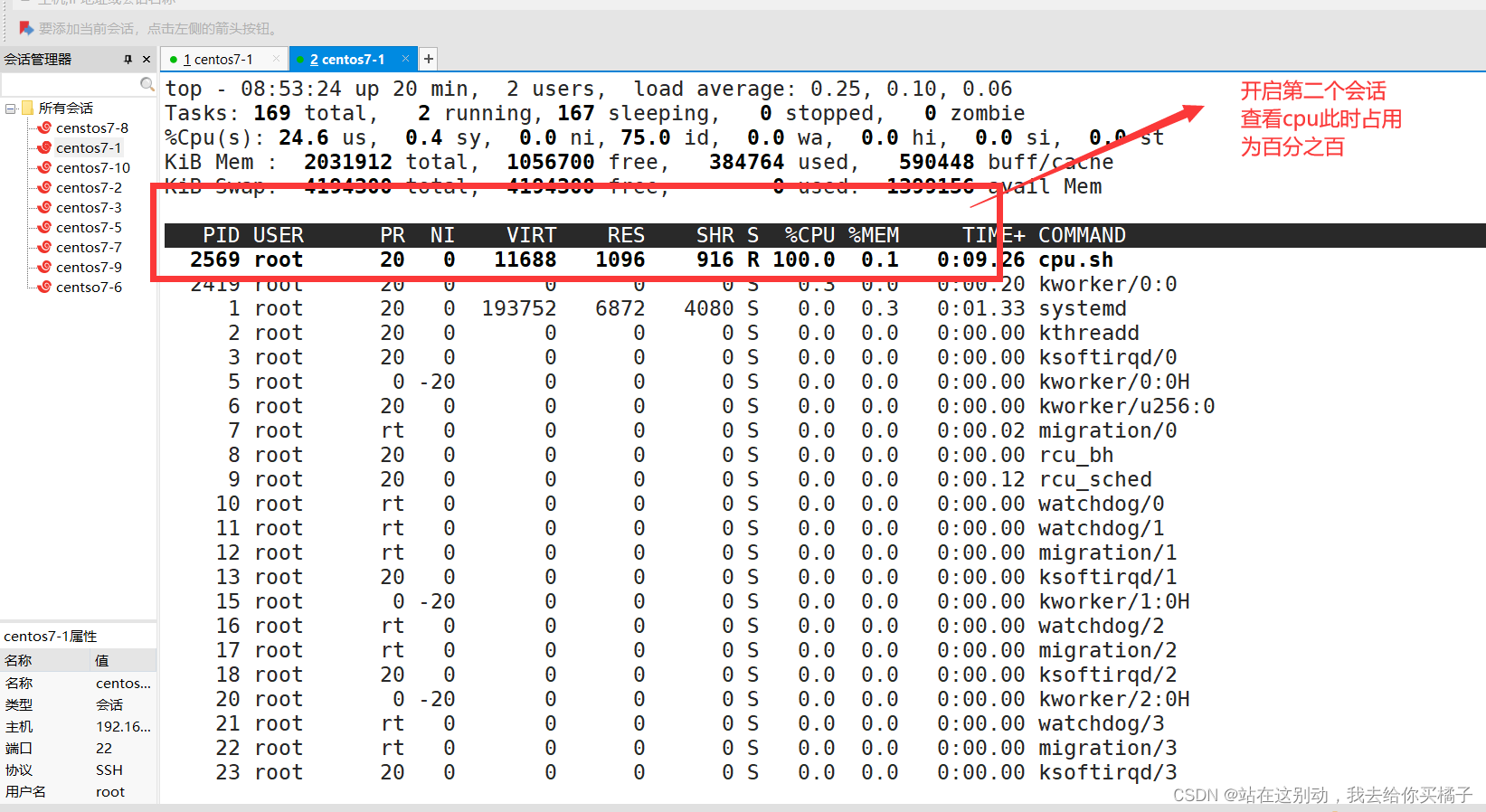Collapse the 所有会话 tree folder

10,109
